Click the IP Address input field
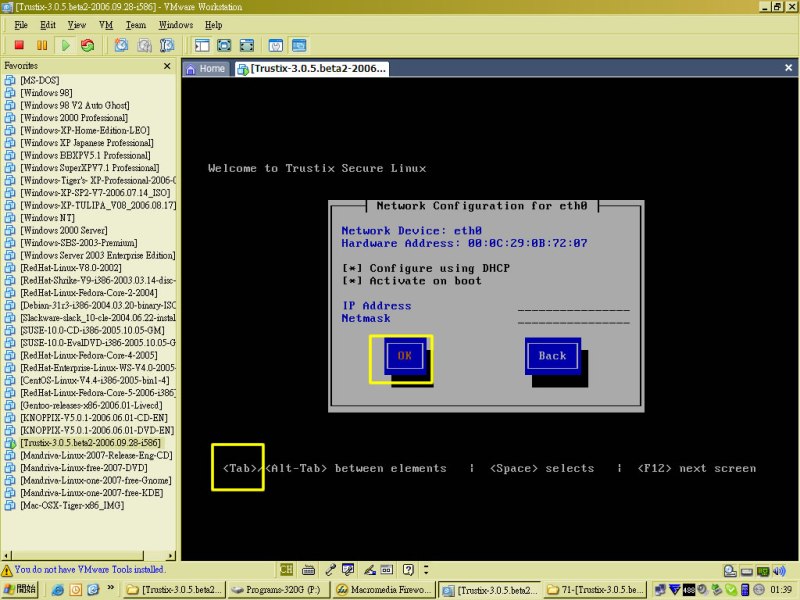 tap(573, 306)
